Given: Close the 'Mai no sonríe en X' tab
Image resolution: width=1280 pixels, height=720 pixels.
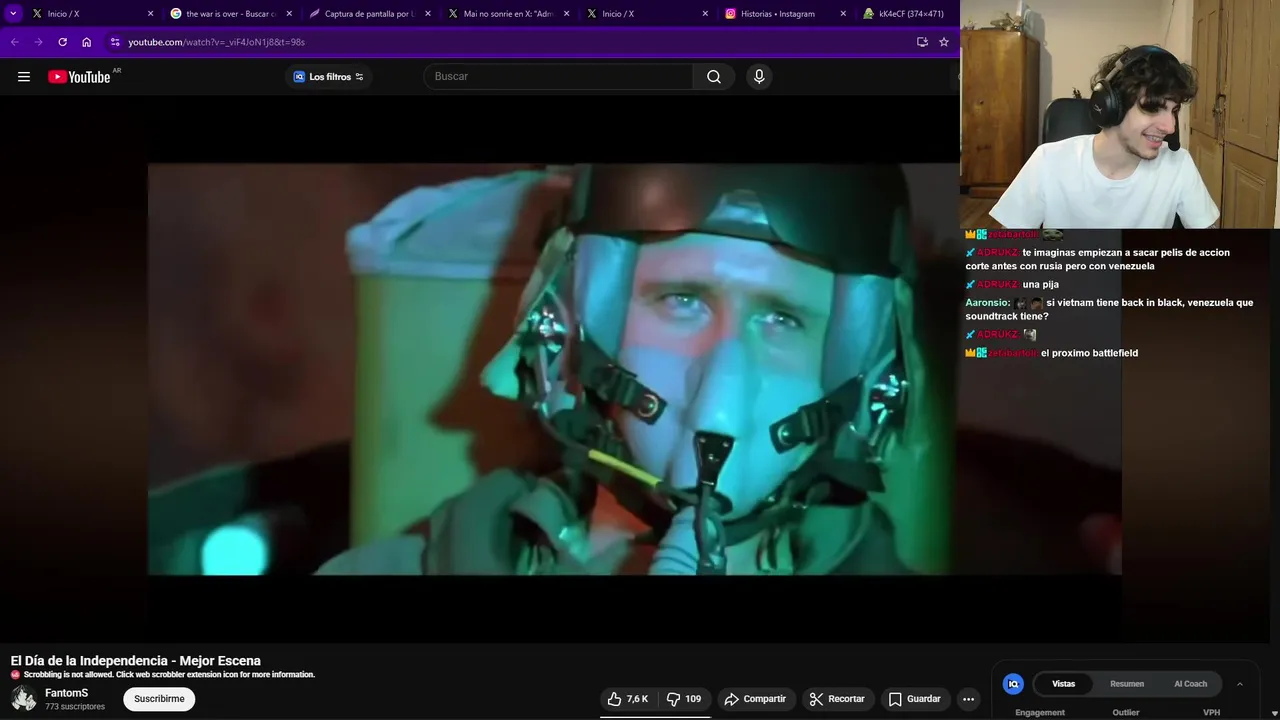Looking at the screenshot, I should pos(566,14).
